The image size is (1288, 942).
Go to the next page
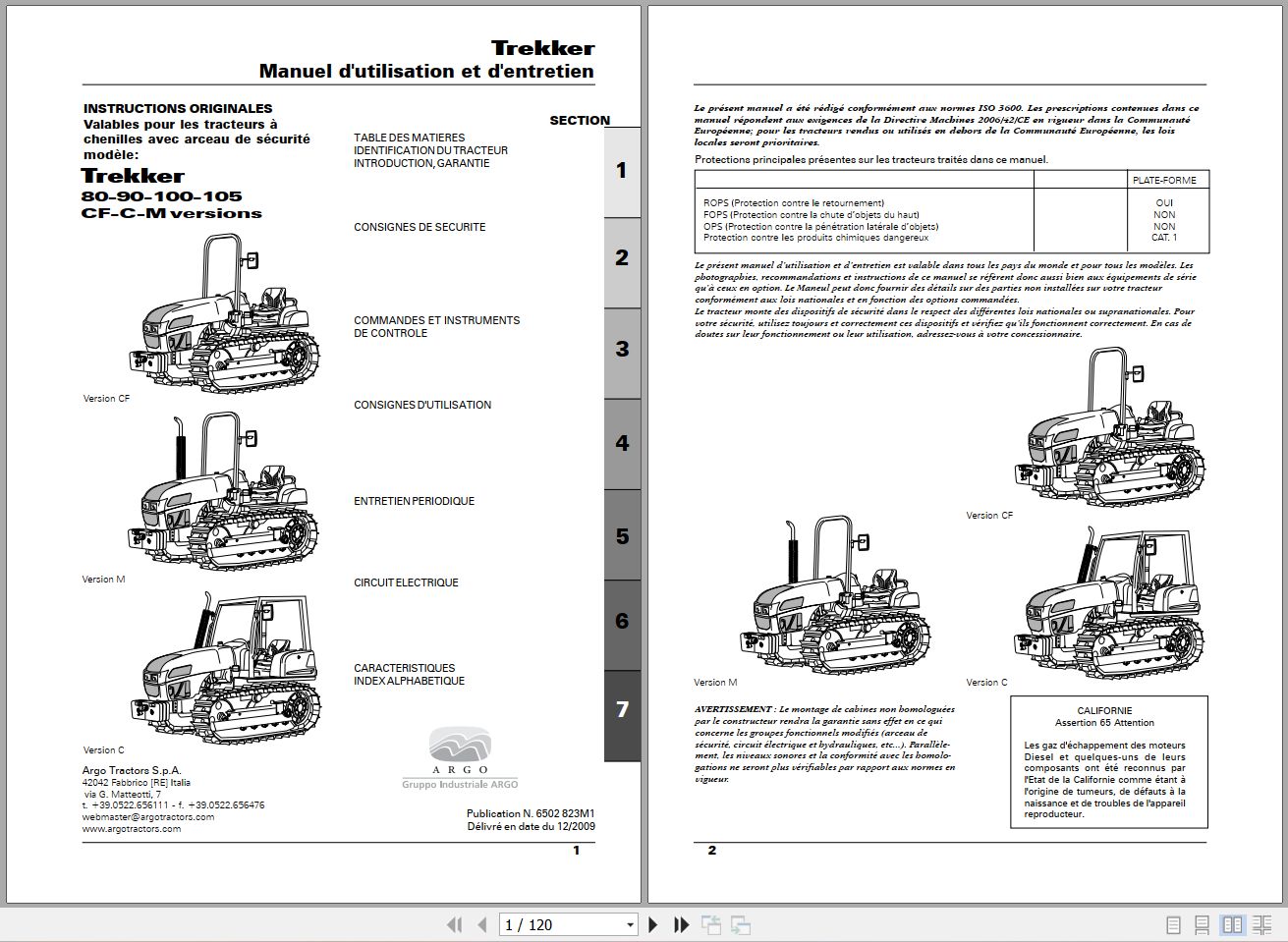[653, 924]
